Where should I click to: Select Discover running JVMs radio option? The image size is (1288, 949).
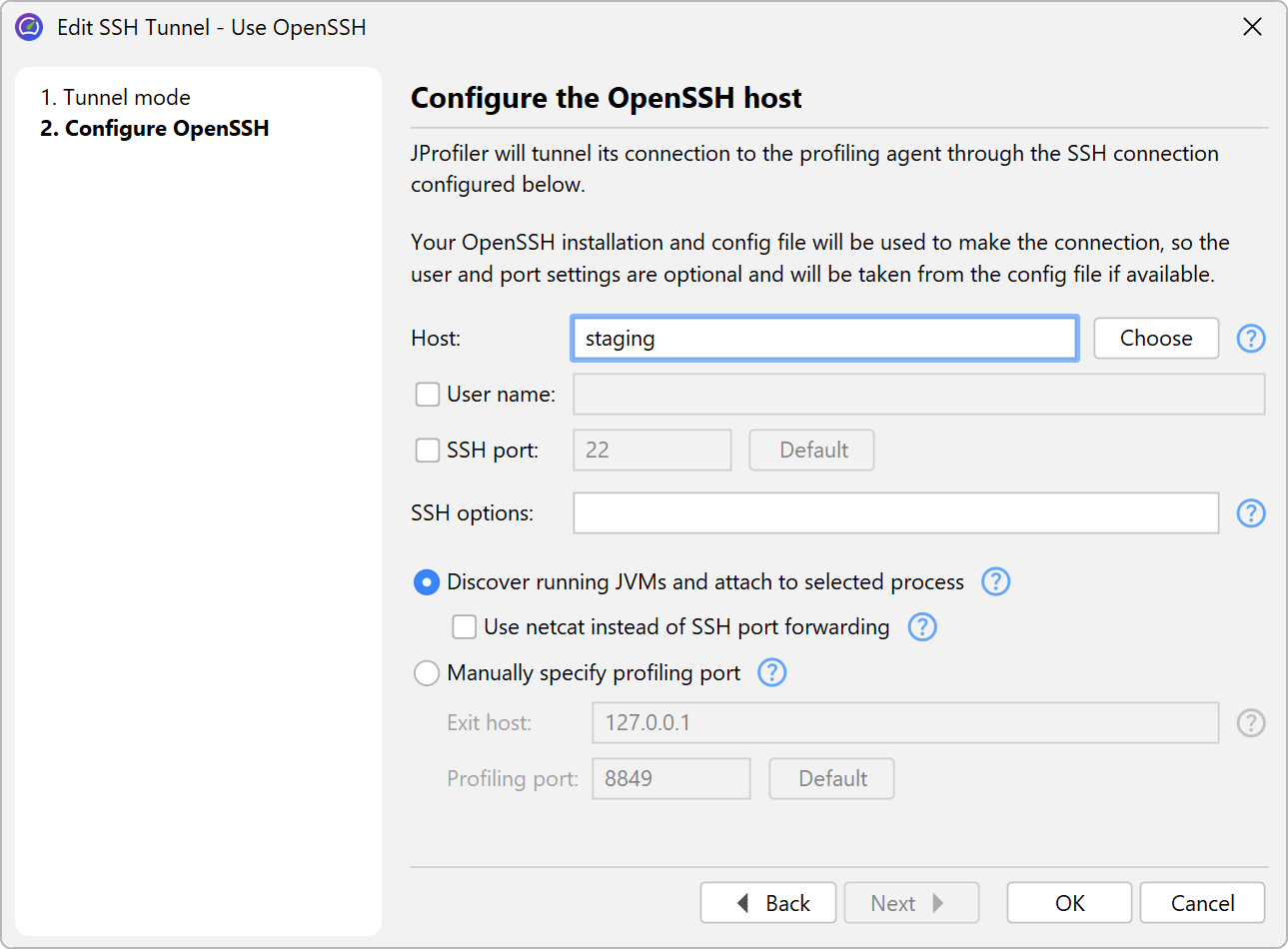(427, 582)
